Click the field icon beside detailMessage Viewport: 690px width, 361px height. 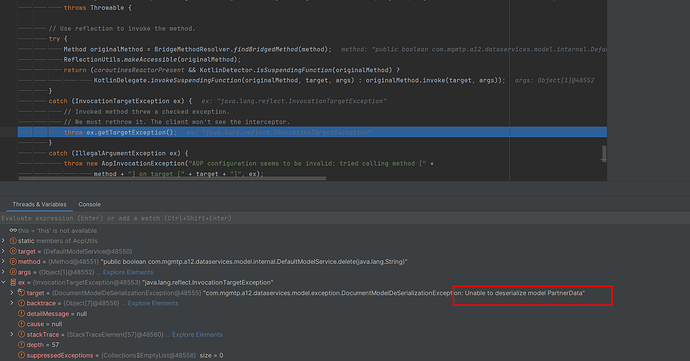(x=21, y=313)
